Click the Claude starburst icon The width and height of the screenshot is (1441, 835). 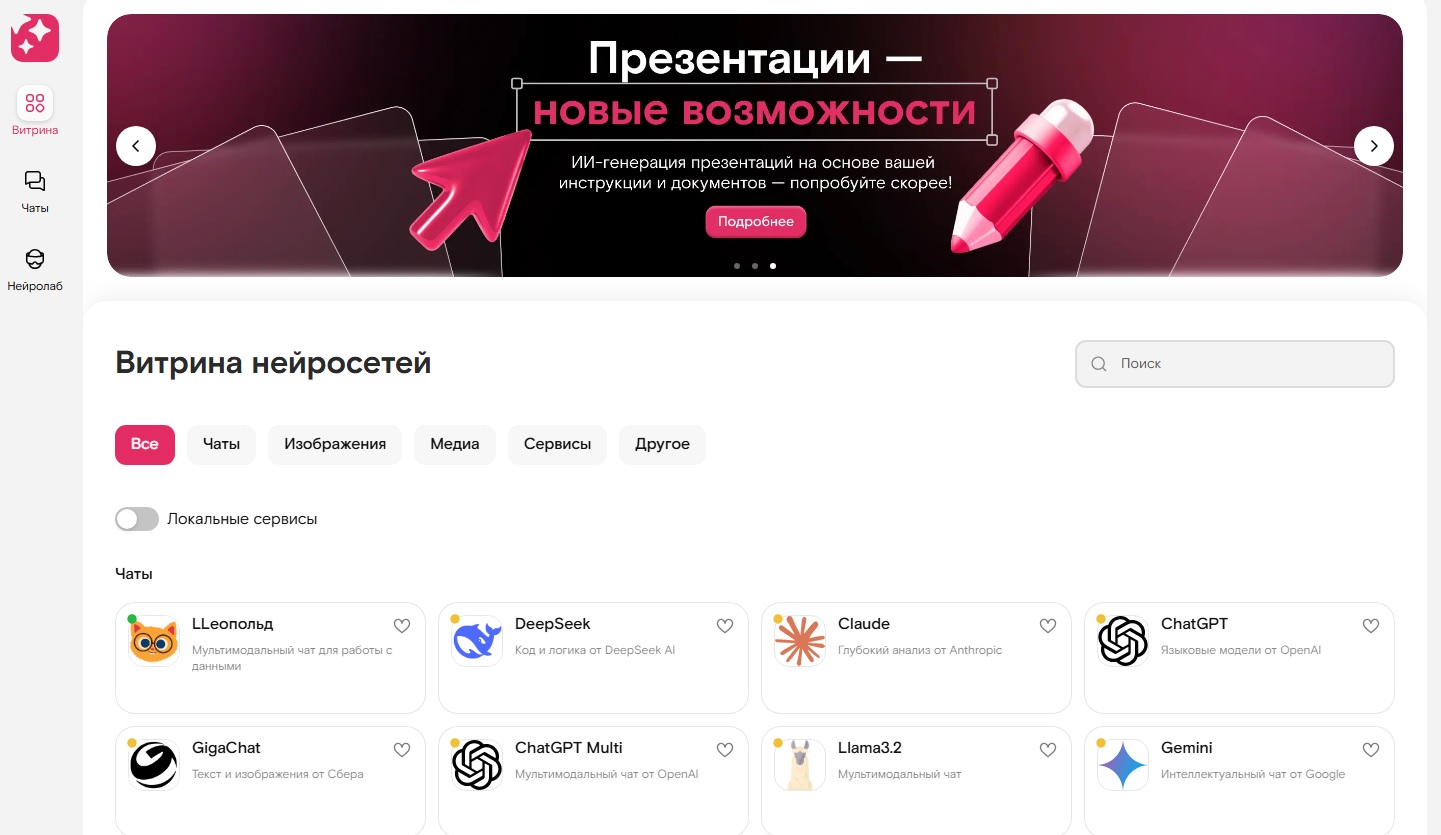click(800, 641)
